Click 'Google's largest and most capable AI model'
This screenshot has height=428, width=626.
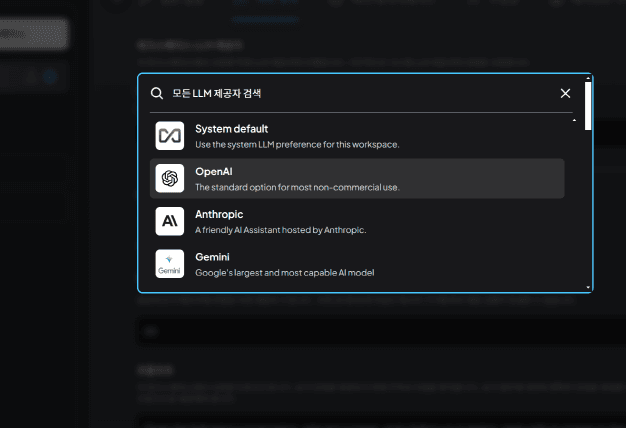(x=285, y=273)
